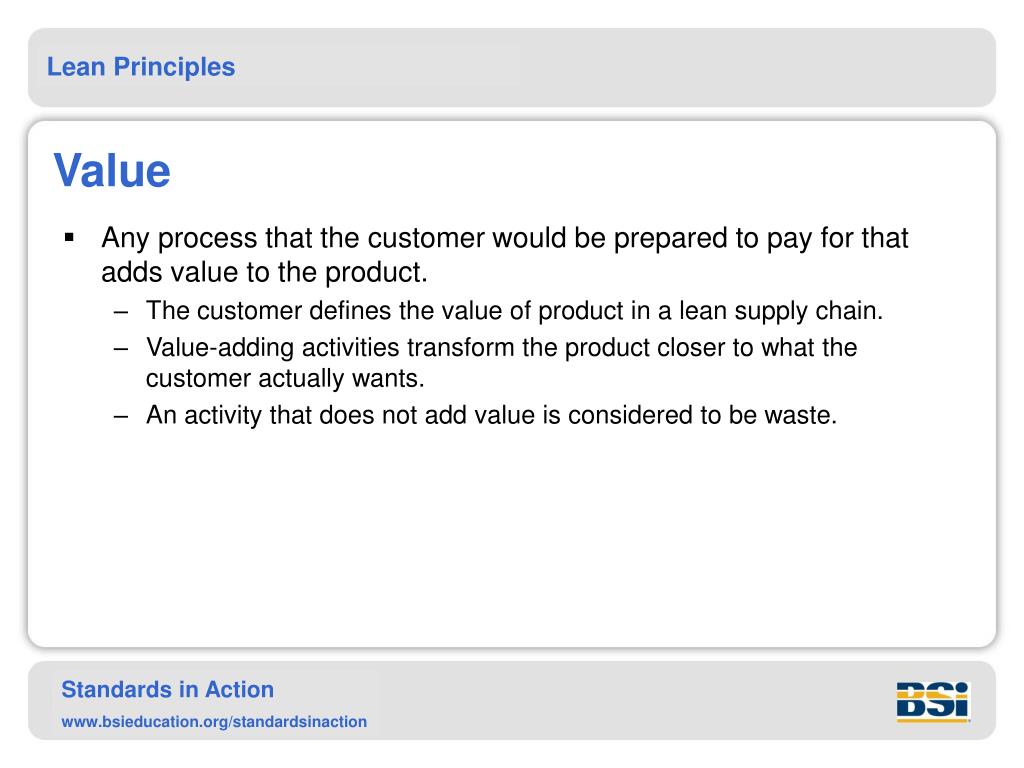Select 'Value-adding activities transform the product' line
Image resolution: width=1024 pixels, height=768 pixels.
click(x=502, y=347)
